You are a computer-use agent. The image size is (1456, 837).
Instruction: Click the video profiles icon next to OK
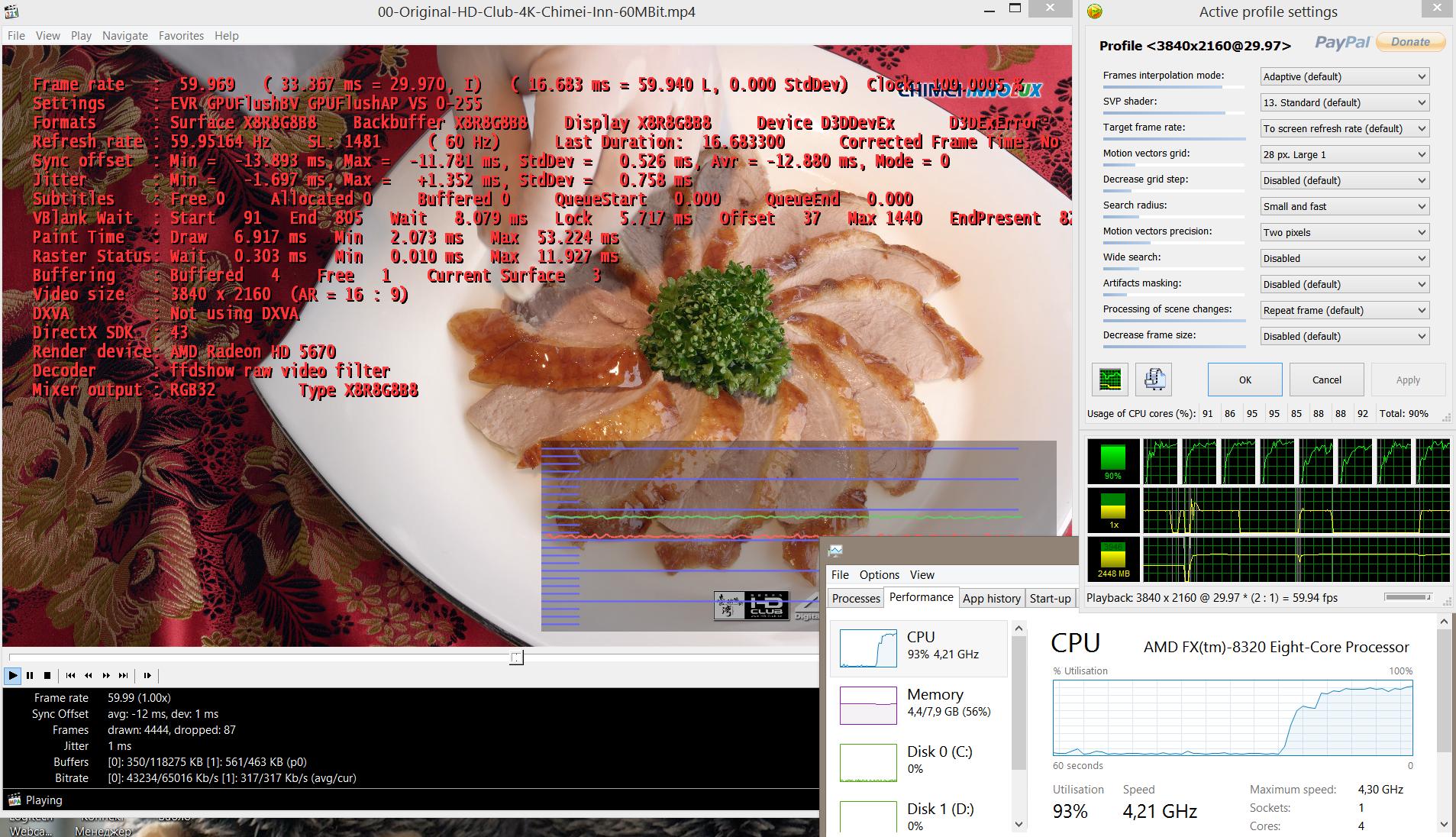click(1154, 380)
